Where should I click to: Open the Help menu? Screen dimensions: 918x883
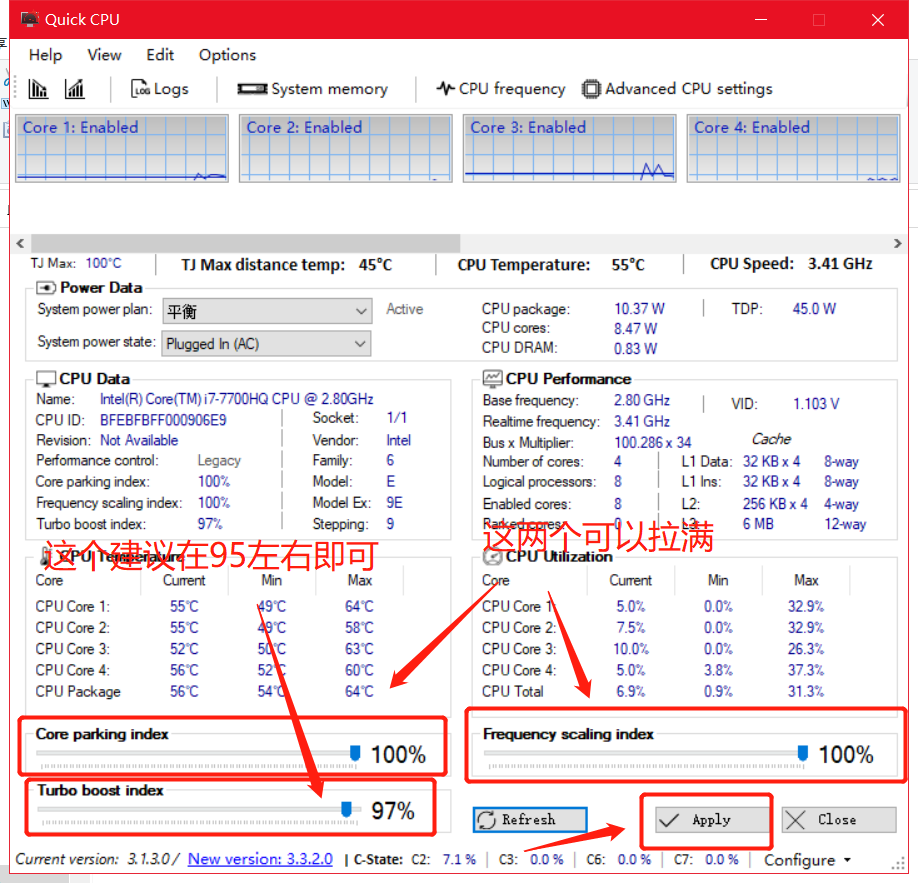click(45, 55)
